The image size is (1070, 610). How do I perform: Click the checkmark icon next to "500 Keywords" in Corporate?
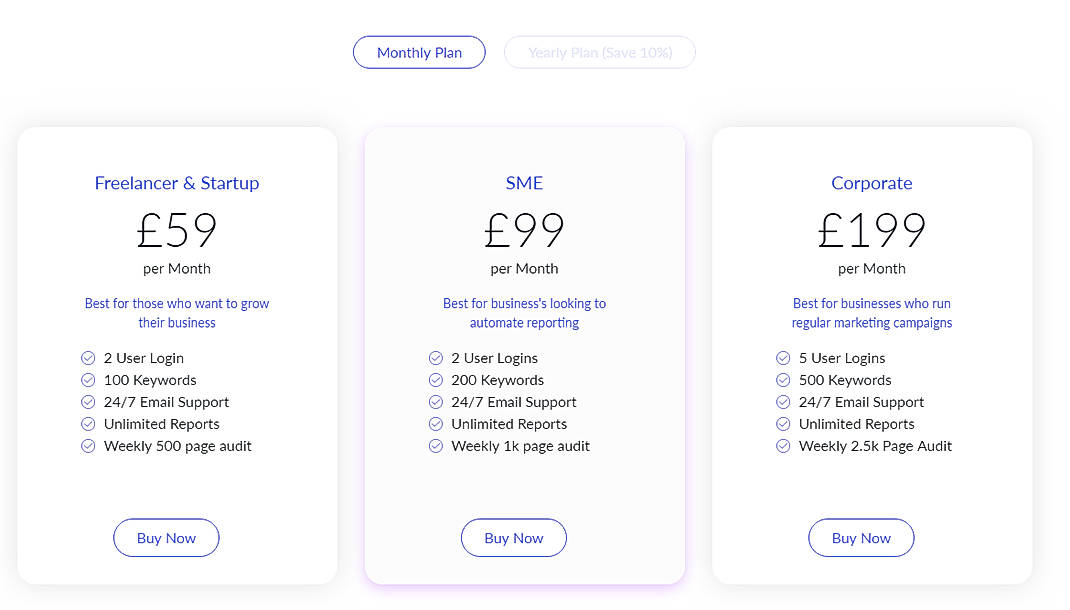point(782,380)
